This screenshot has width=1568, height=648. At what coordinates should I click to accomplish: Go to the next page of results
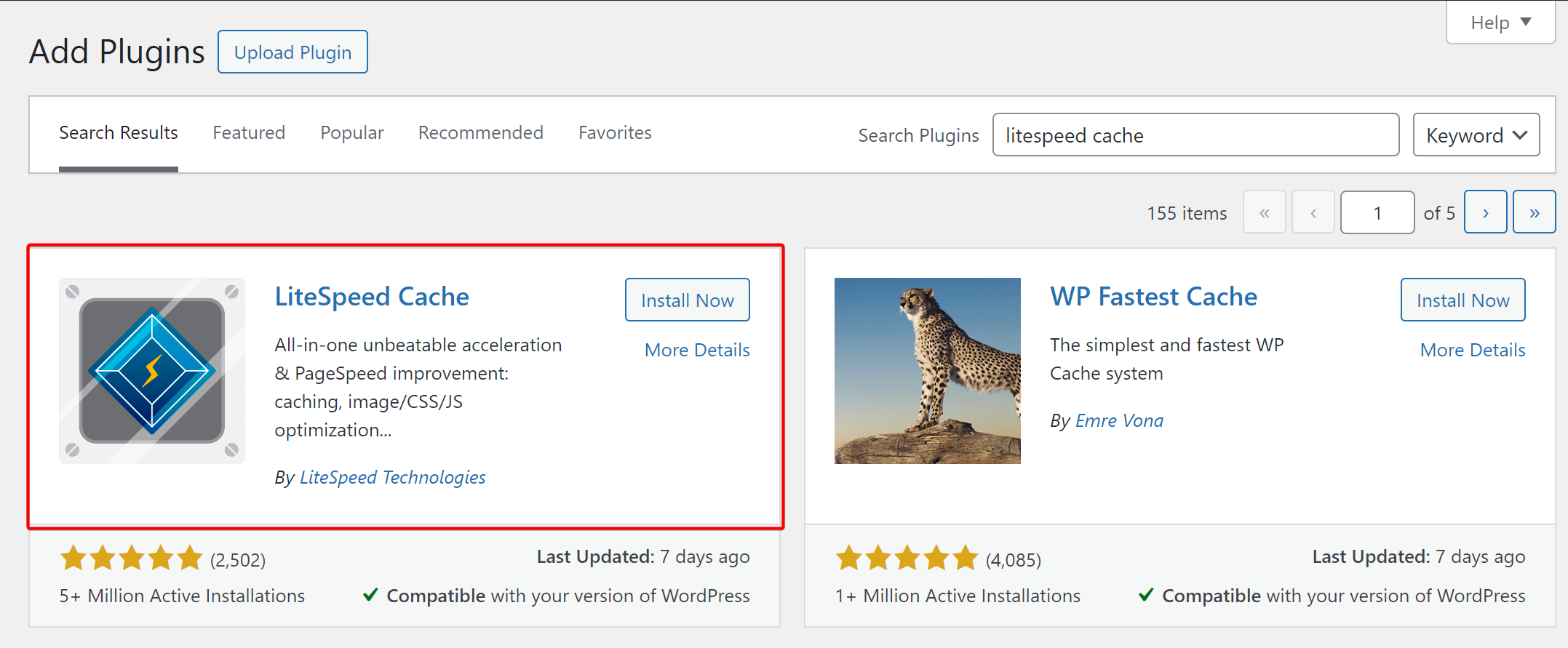click(1484, 212)
